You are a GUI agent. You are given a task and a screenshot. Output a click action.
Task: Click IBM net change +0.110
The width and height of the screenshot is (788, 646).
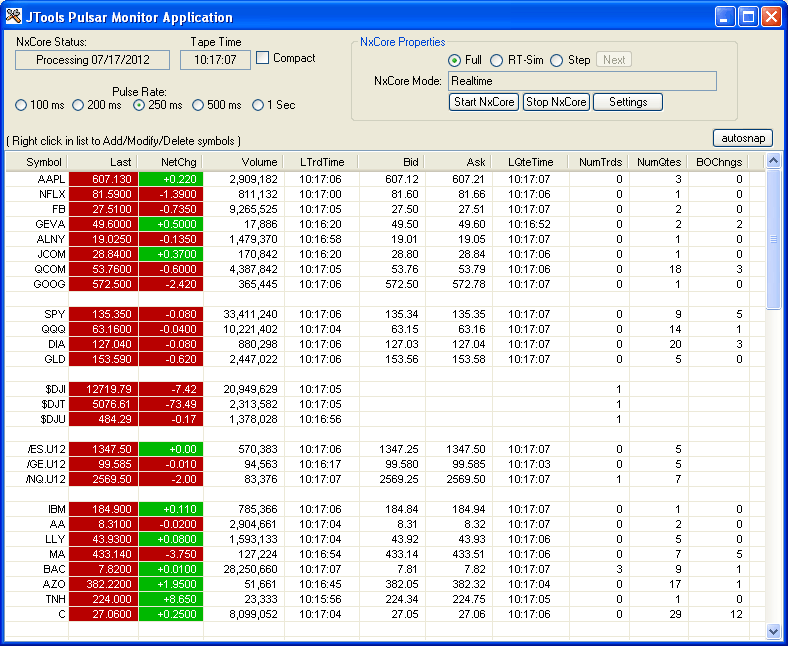(171, 509)
